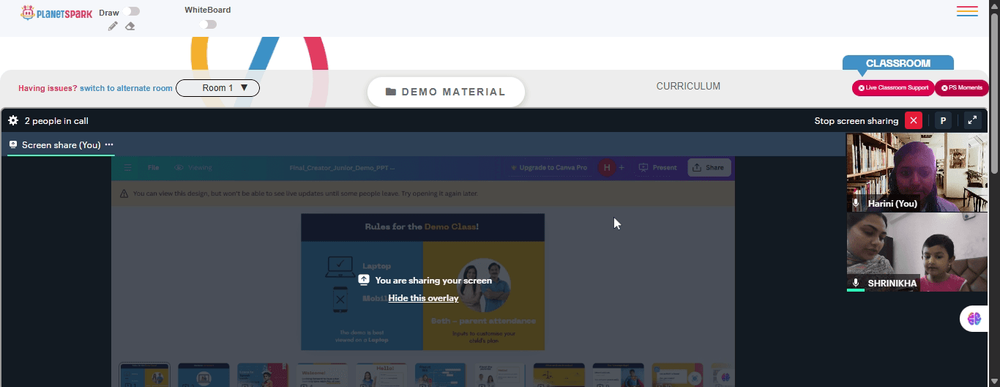
Task: Click the PlanetSpark logo
Action: pos(56,13)
